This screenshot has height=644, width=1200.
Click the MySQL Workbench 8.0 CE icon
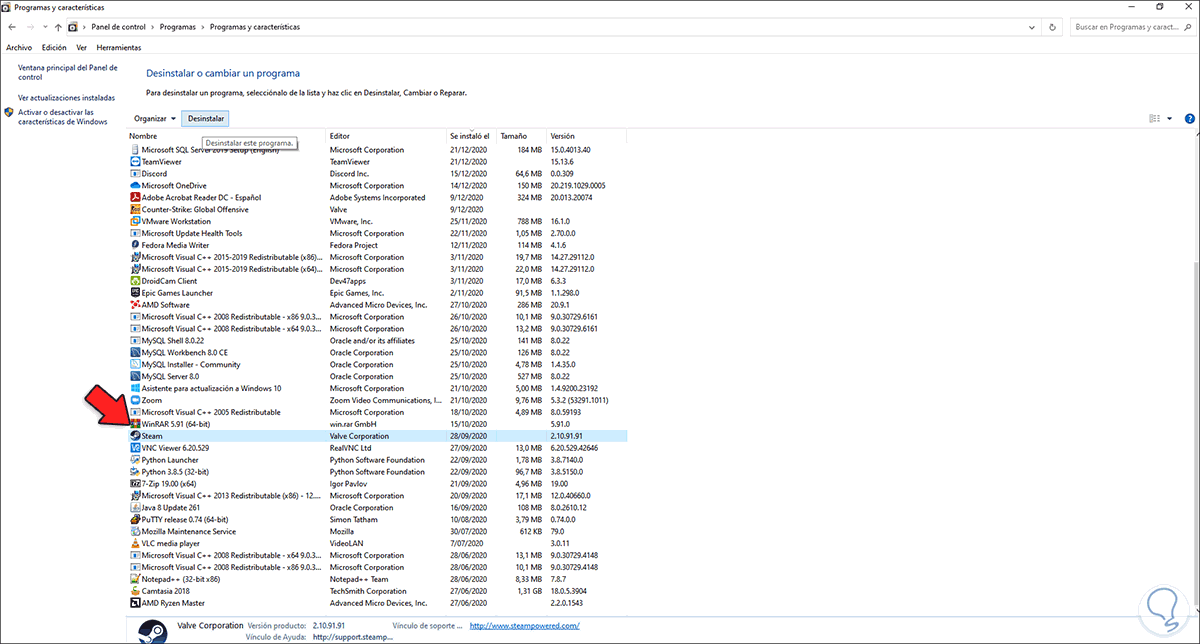pyautogui.click(x=135, y=353)
